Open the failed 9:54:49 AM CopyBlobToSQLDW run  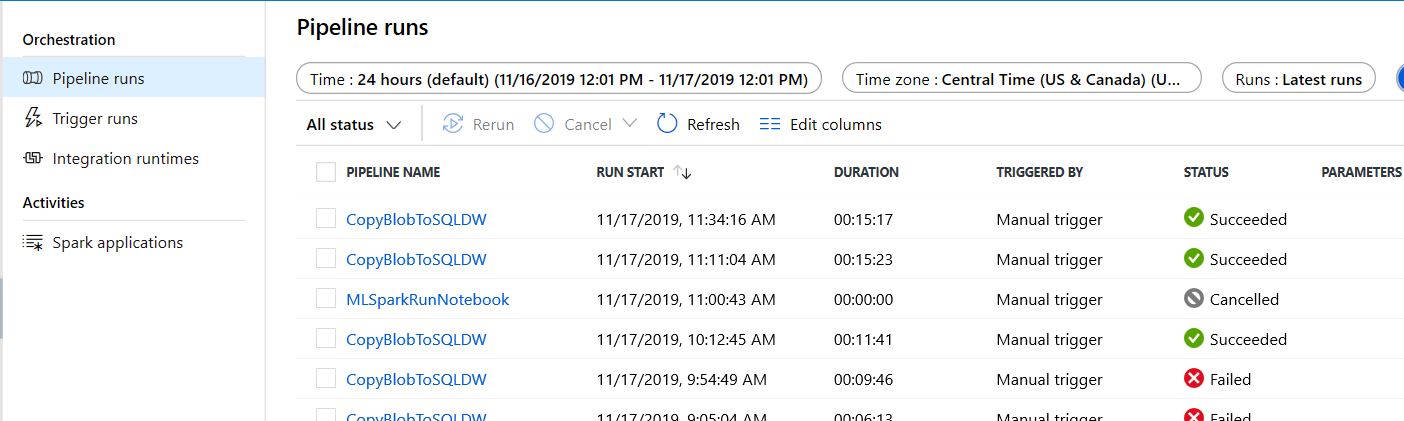(x=416, y=379)
